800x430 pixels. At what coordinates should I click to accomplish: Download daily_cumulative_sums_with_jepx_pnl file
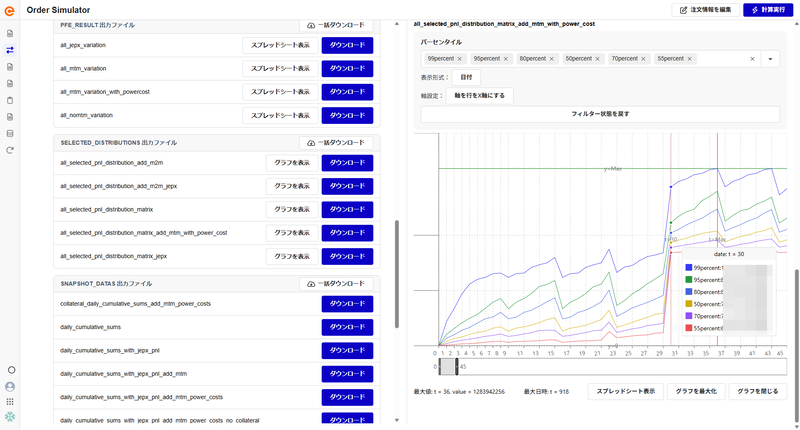[347, 350]
